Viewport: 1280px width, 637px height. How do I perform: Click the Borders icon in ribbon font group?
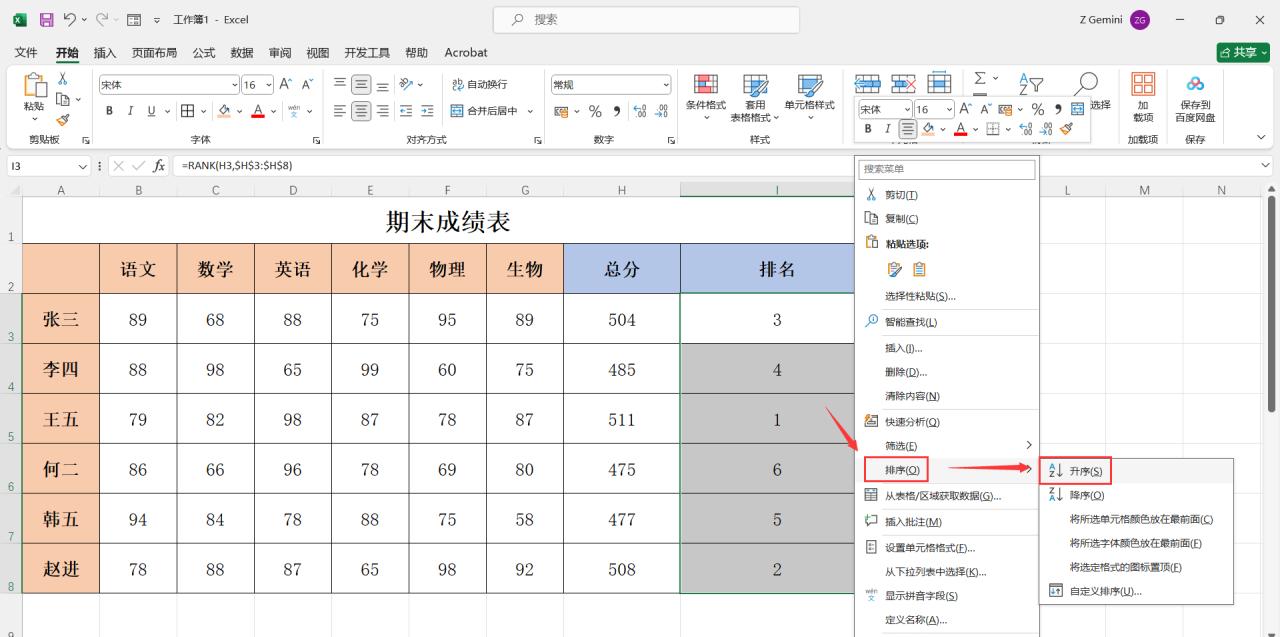[x=187, y=111]
